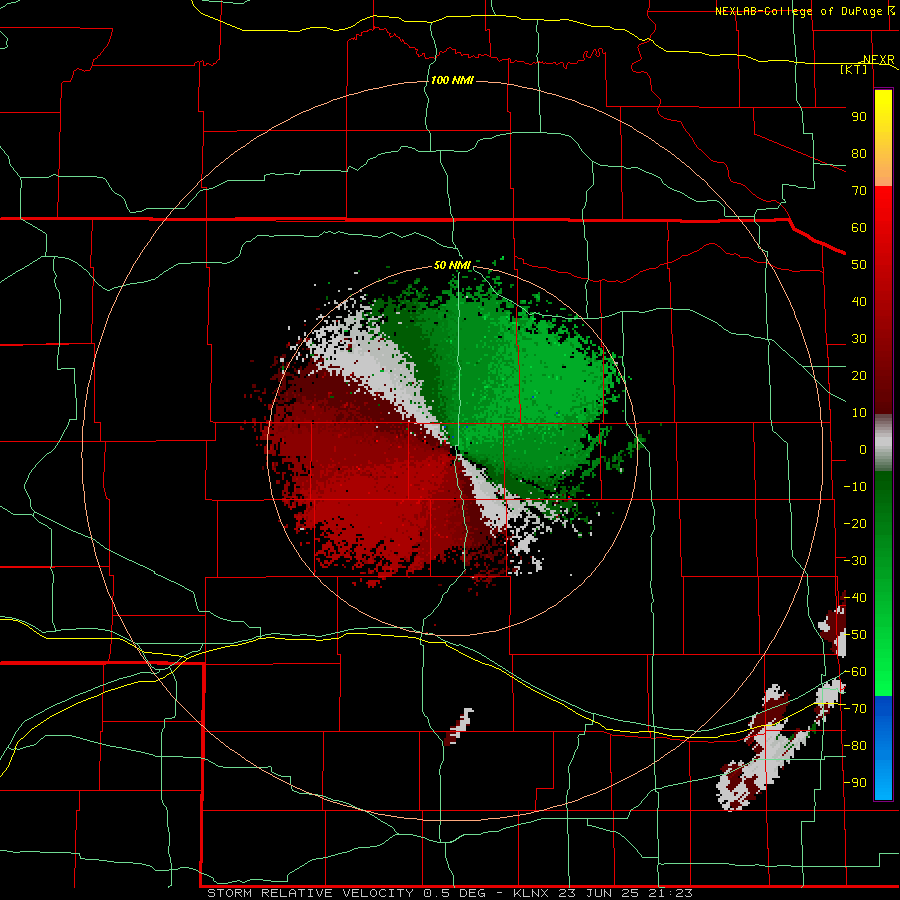900x900 pixels.
Task: Click the [KT] units label
Action: pos(854,69)
